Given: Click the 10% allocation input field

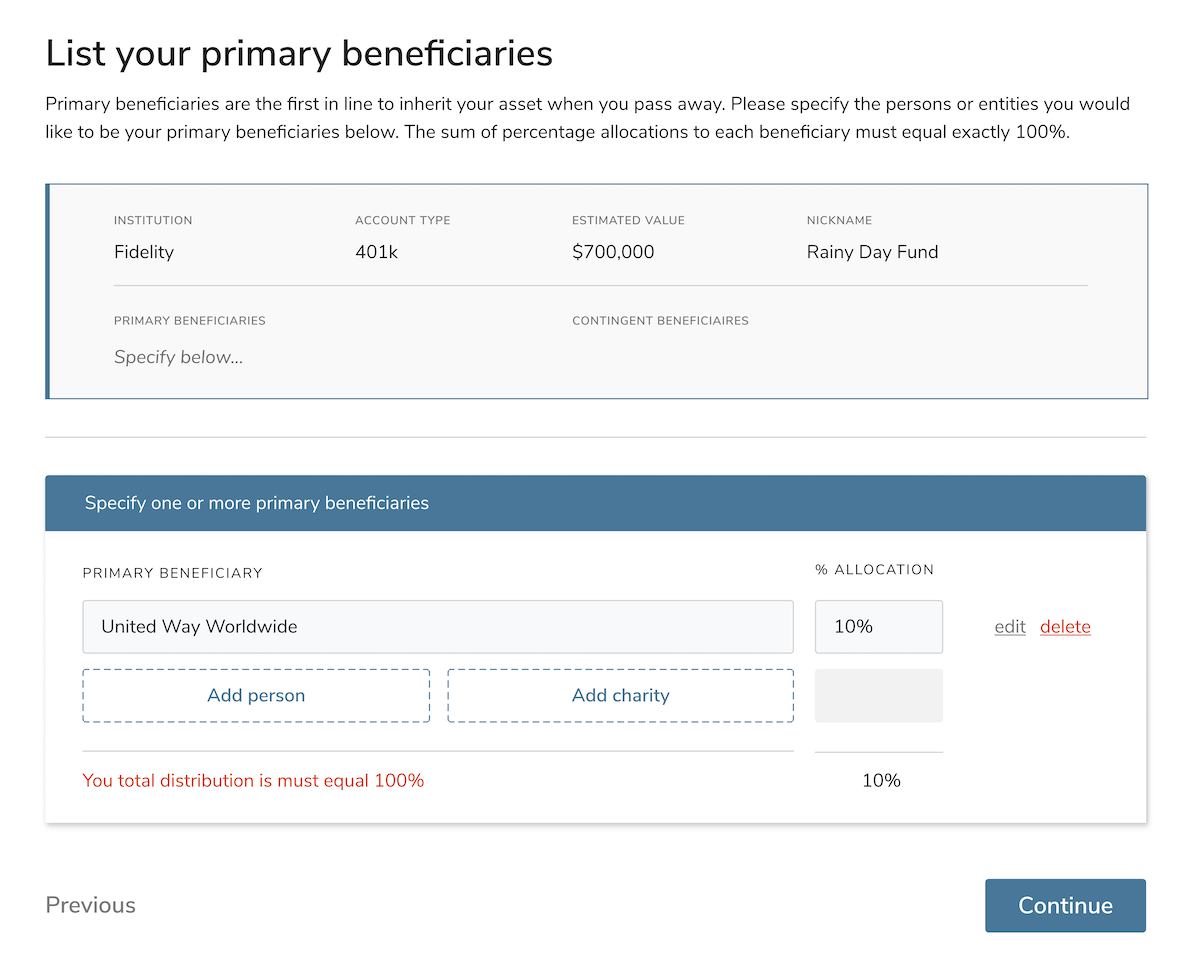Looking at the screenshot, I should point(878,627).
